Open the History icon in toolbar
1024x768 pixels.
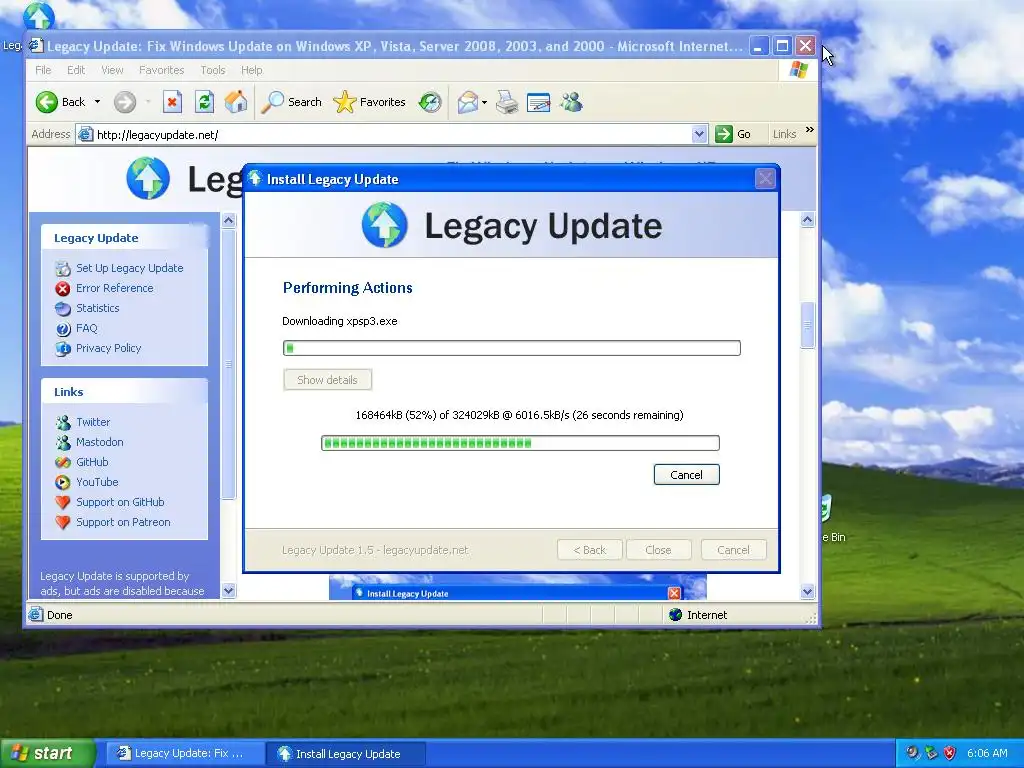pyautogui.click(x=430, y=102)
